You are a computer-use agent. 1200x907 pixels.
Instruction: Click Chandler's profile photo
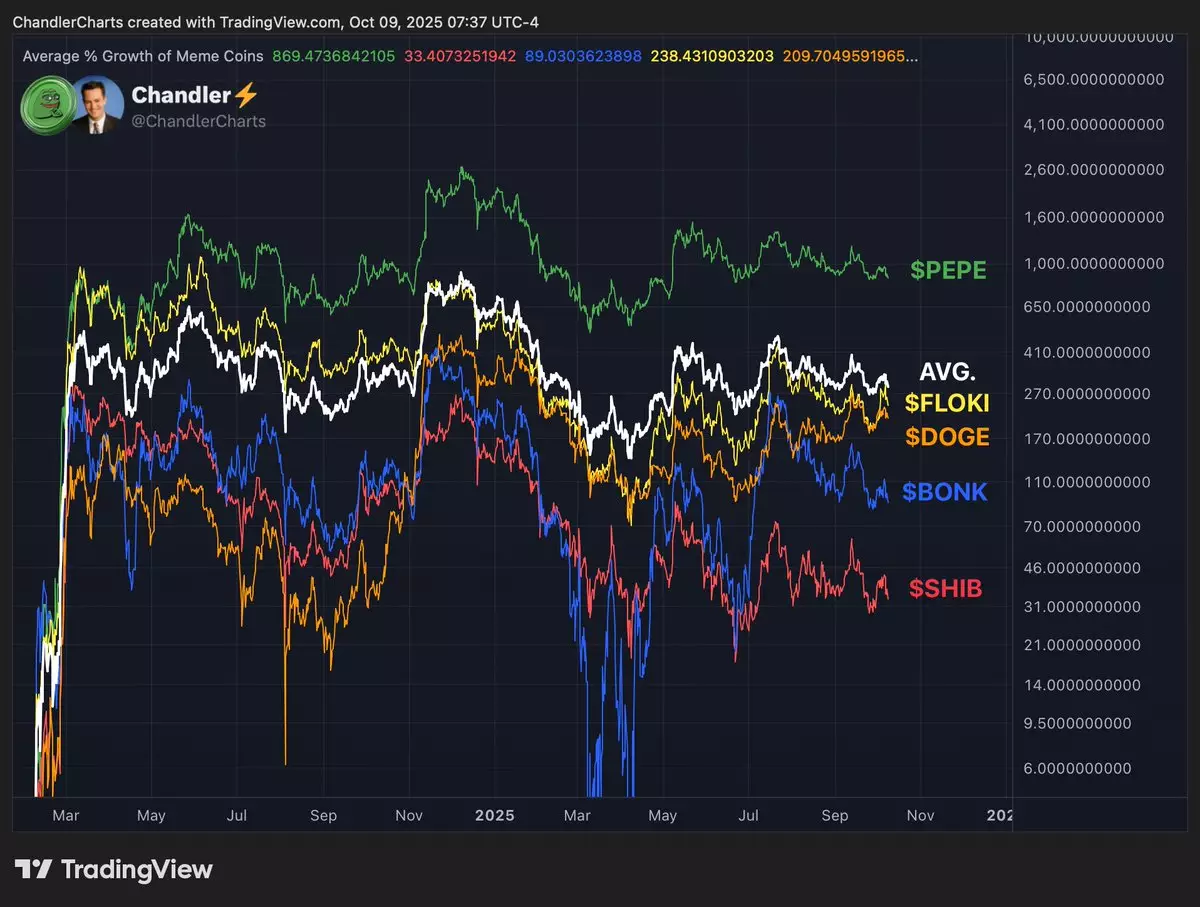[x=98, y=105]
